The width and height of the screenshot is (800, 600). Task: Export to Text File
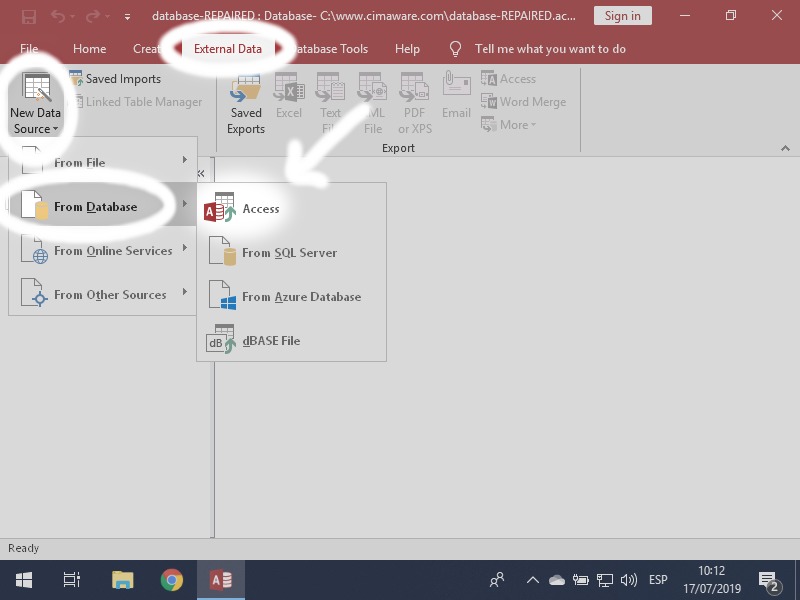tap(330, 104)
